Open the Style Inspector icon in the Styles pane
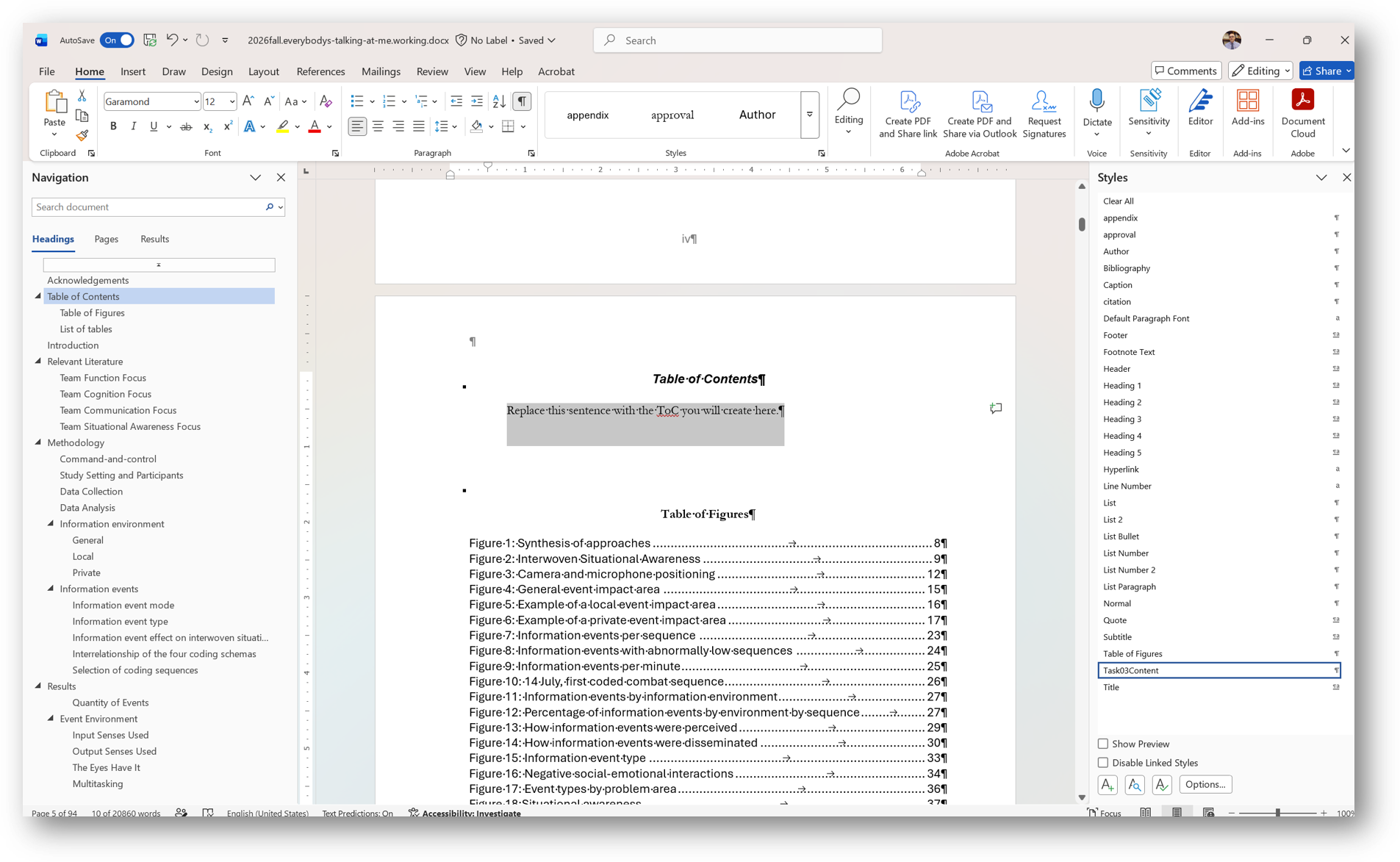The image size is (1400, 862). pos(1134,784)
